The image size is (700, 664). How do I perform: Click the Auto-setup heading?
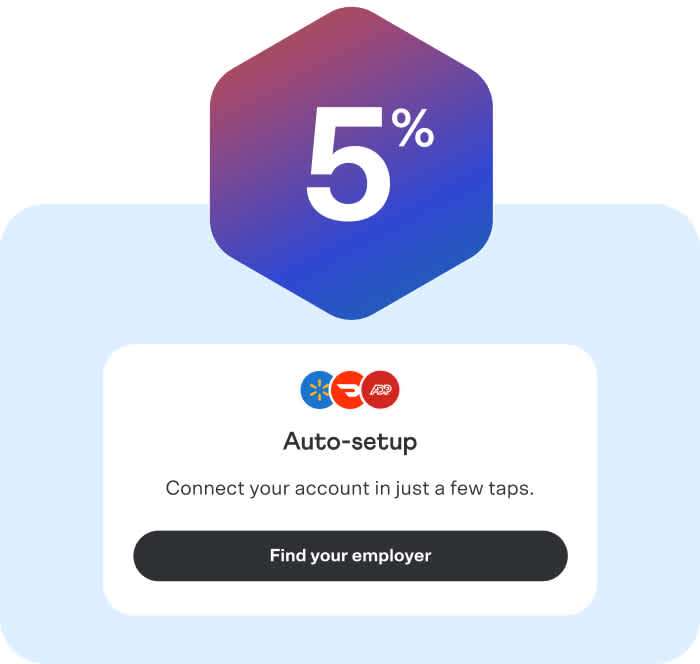350,443
